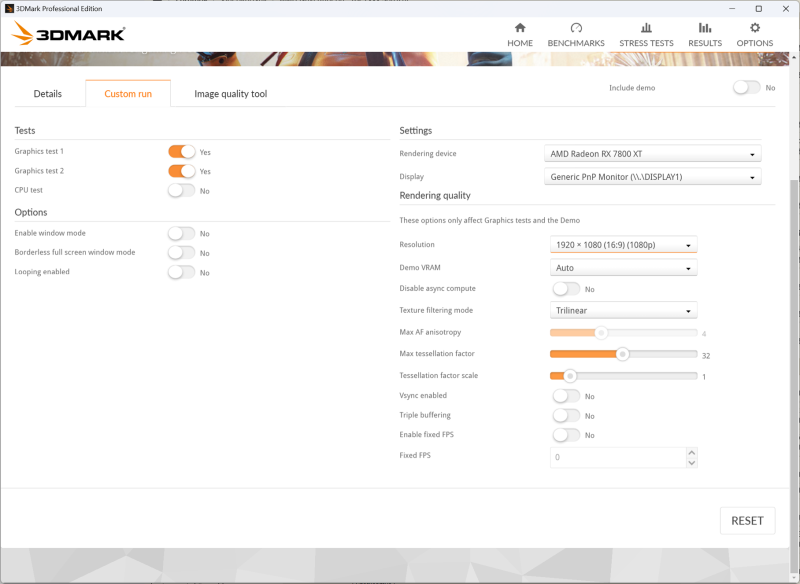Open the Stress Tests section
Image resolution: width=800 pixels, height=584 pixels.
point(646,35)
